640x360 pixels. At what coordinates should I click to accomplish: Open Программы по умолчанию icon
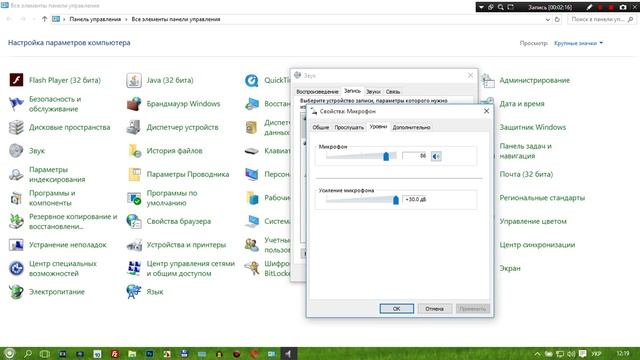coord(134,198)
